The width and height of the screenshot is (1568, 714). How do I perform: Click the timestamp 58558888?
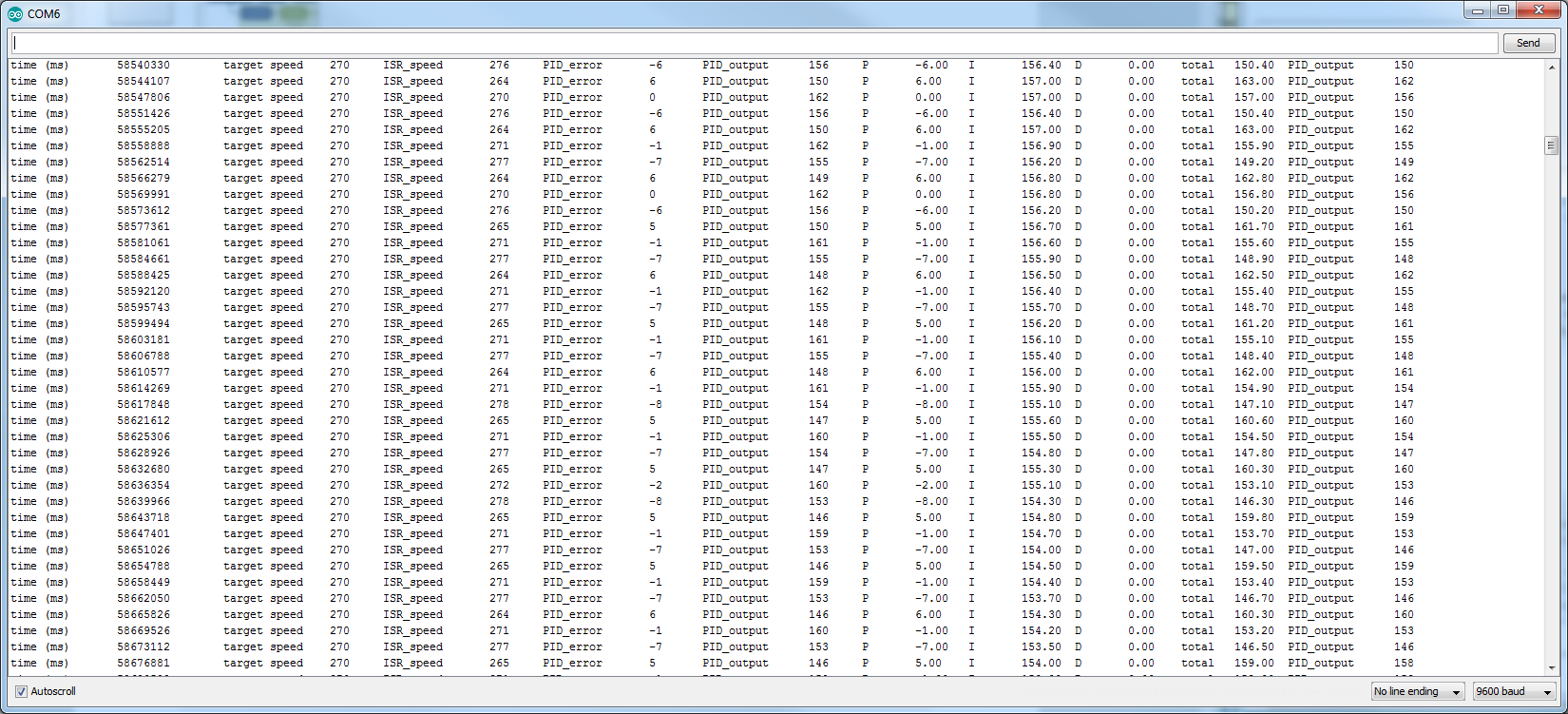pyautogui.click(x=143, y=145)
